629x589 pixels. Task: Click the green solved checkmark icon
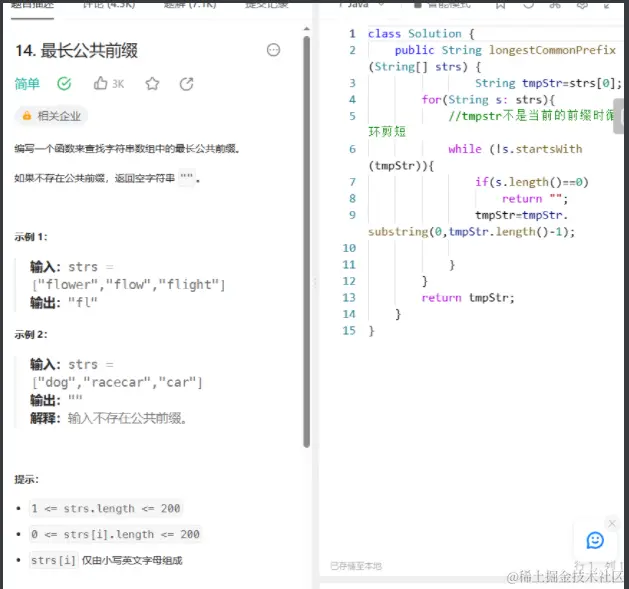click(x=64, y=84)
